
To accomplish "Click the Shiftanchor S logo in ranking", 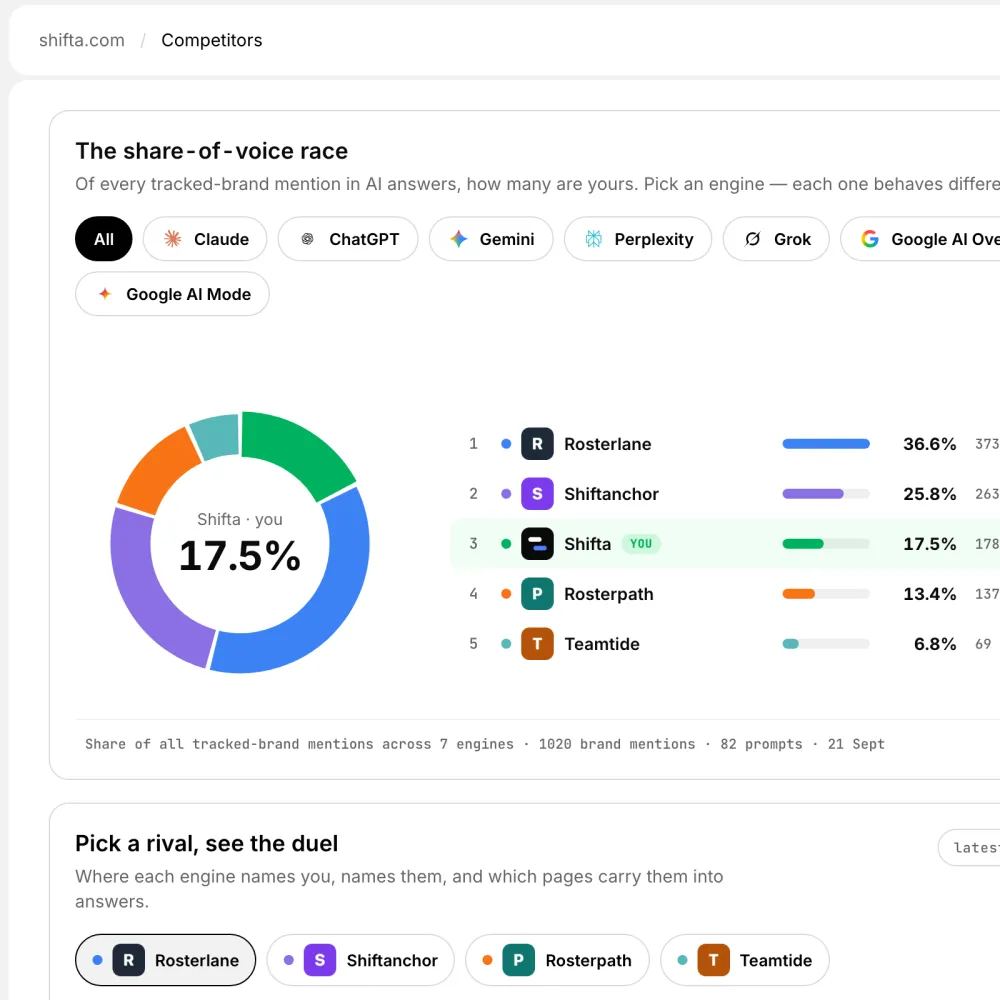I will click(x=537, y=494).
